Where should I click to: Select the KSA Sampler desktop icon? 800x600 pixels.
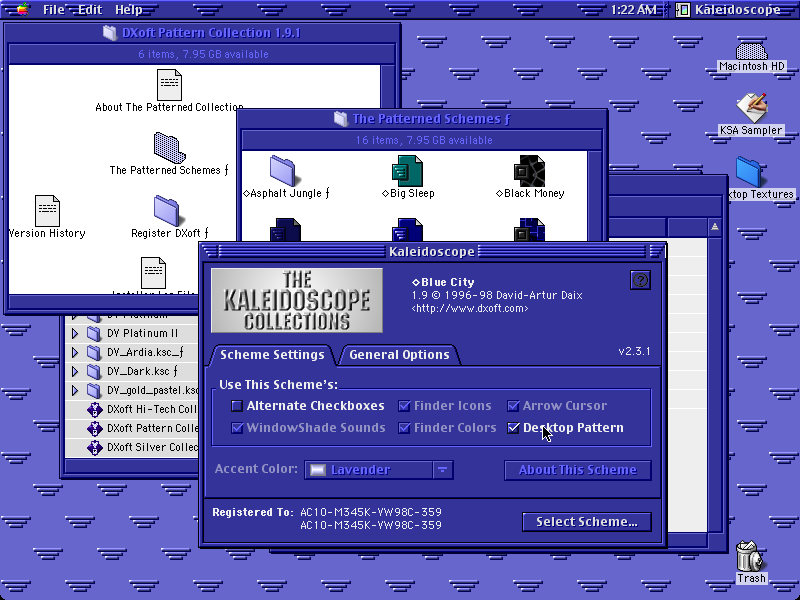[x=752, y=108]
